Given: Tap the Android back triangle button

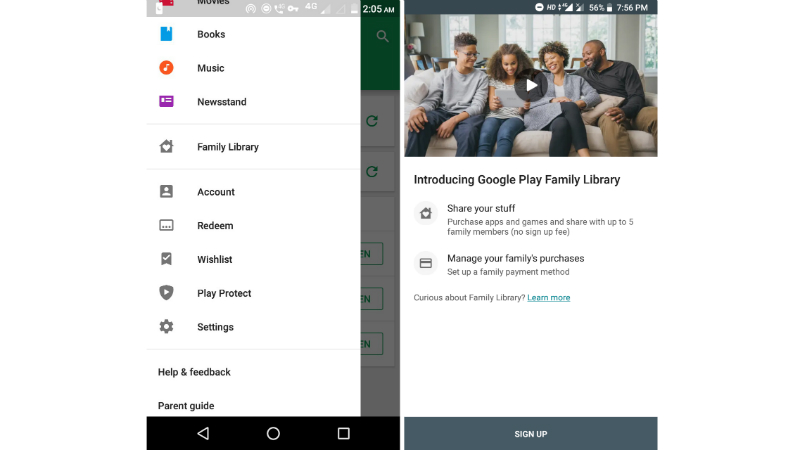Looking at the screenshot, I should point(203,433).
